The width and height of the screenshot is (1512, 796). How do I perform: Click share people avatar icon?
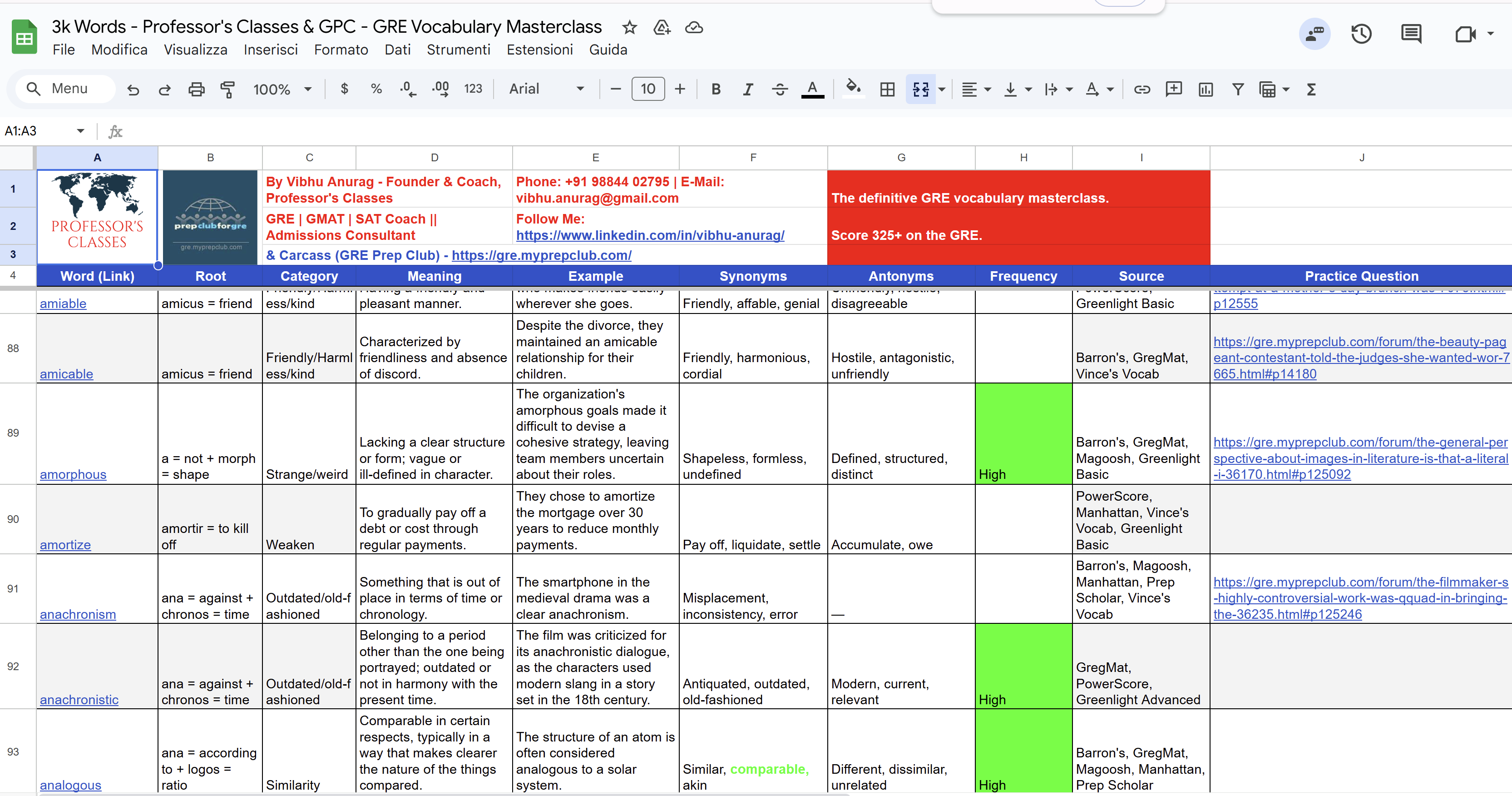1314,34
